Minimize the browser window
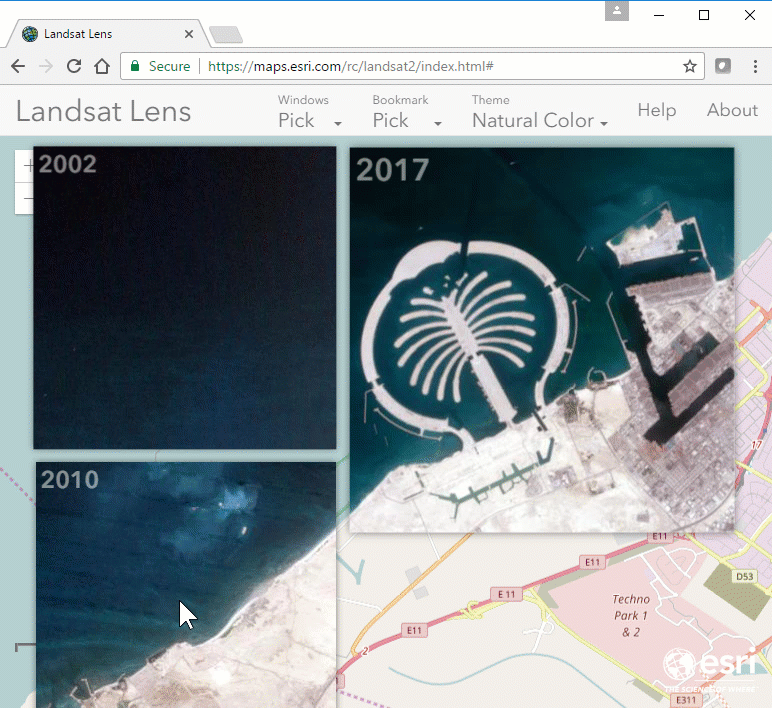This screenshot has width=772, height=708. click(659, 15)
